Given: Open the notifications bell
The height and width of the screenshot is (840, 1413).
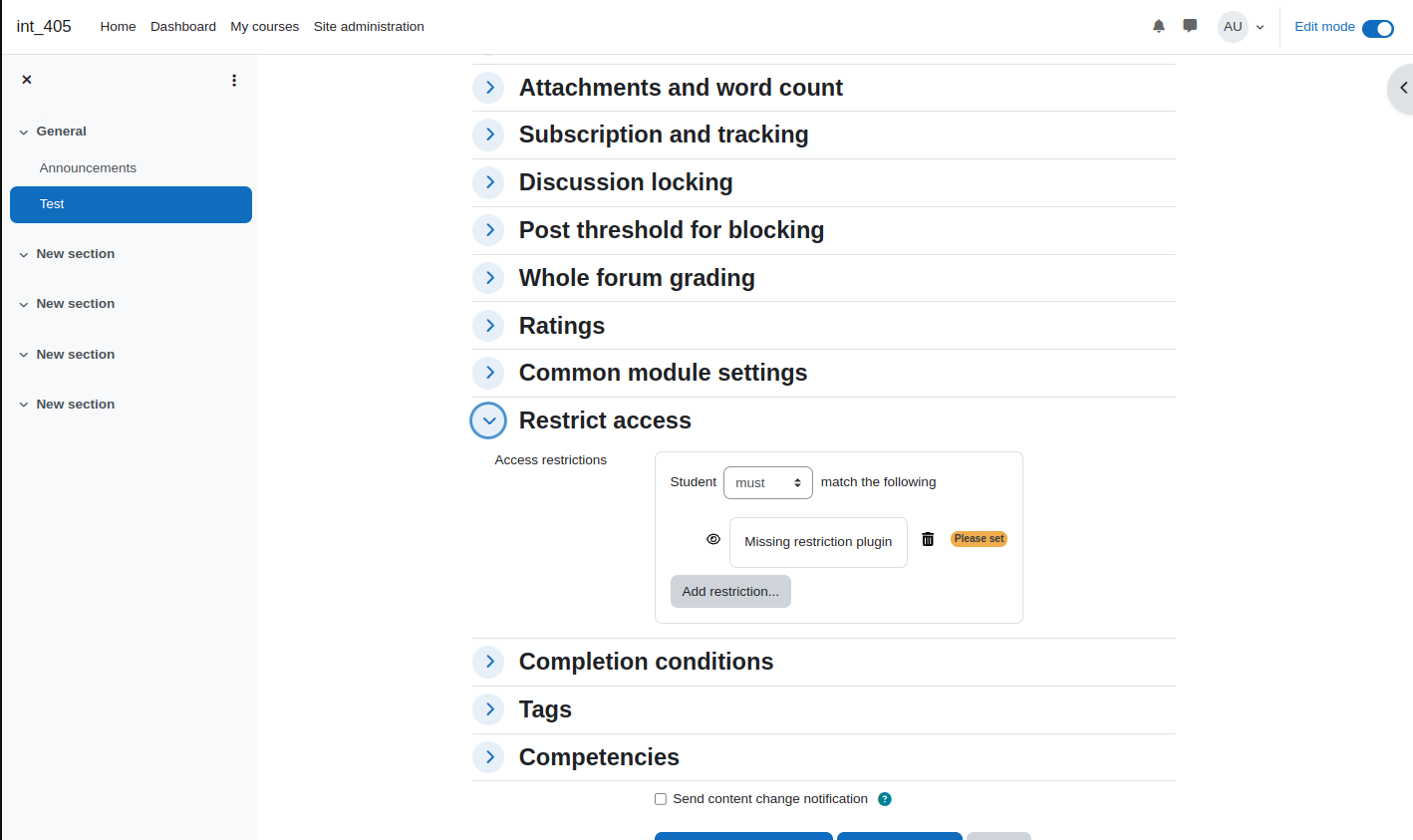Looking at the screenshot, I should click(x=1158, y=27).
